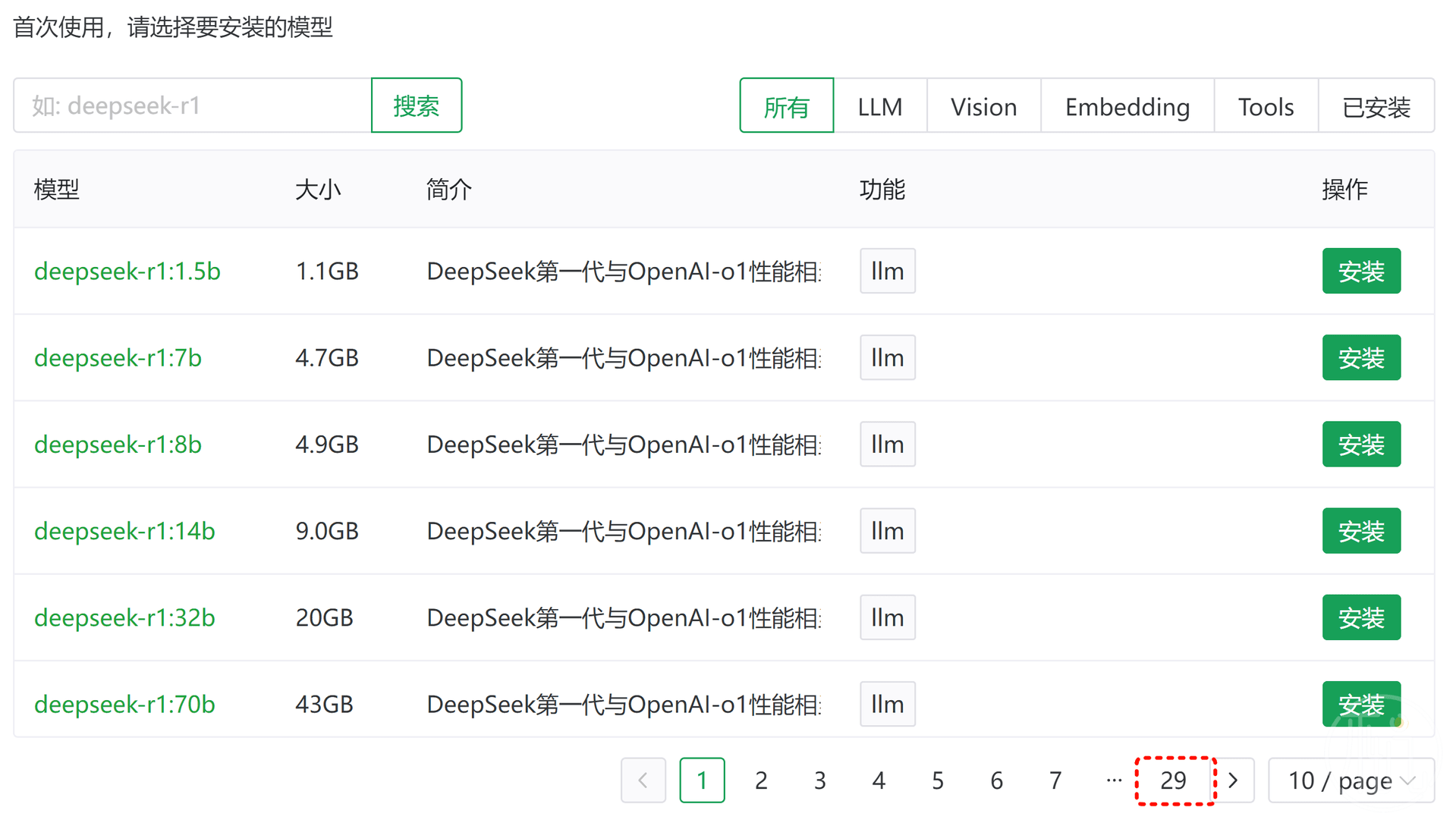
Task: Click the 4.7GB size cell
Action: tap(327, 357)
